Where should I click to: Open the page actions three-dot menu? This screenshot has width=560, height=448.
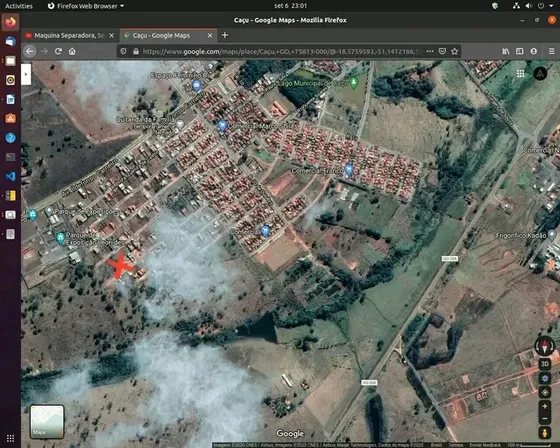pos(430,51)
